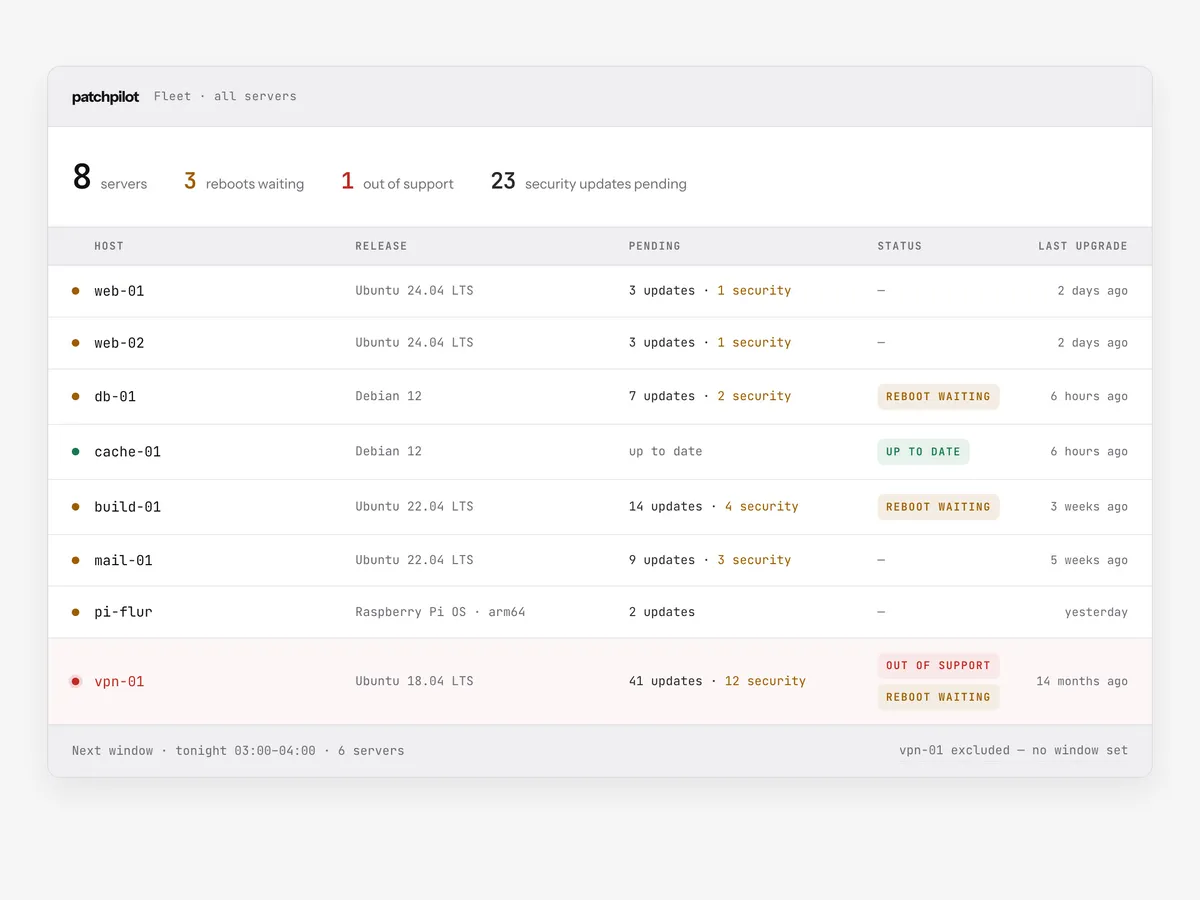Viewport: 1200px width, 900px height.
Task: Click '14 updates' in the build-01 row
Action: click(x=665, y=507)
